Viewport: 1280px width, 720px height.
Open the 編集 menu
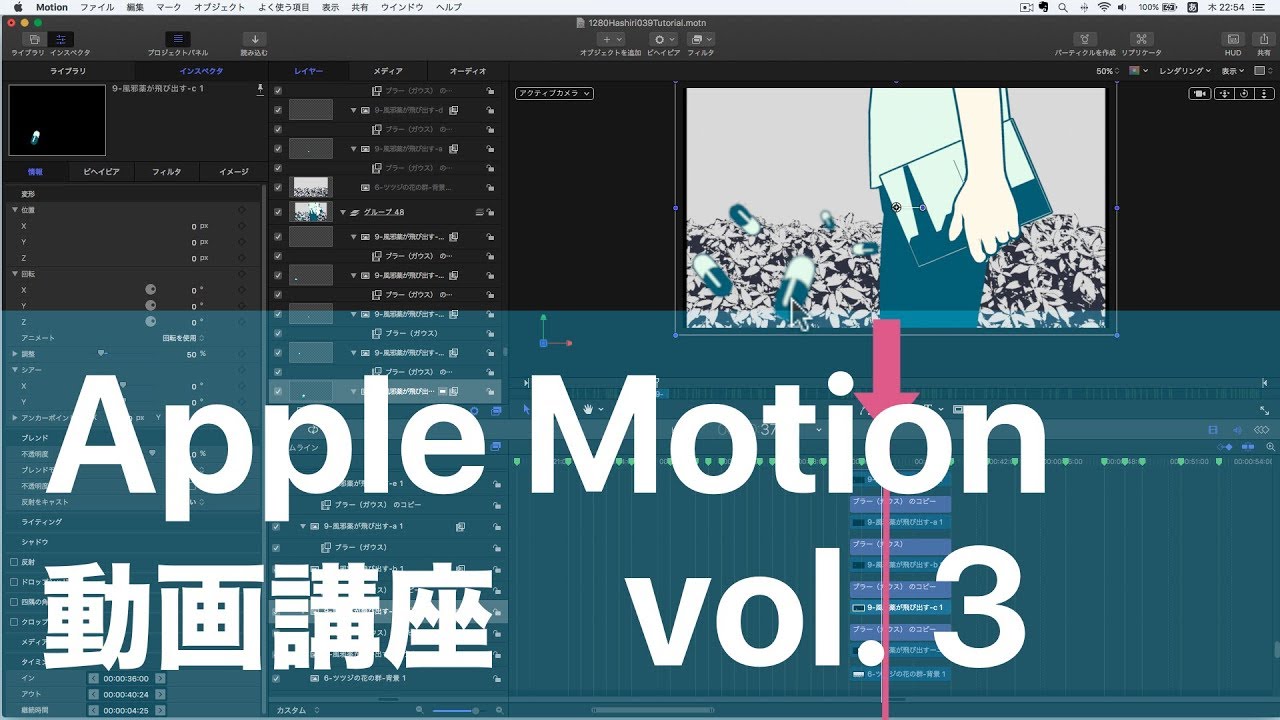tap(135, 7)
